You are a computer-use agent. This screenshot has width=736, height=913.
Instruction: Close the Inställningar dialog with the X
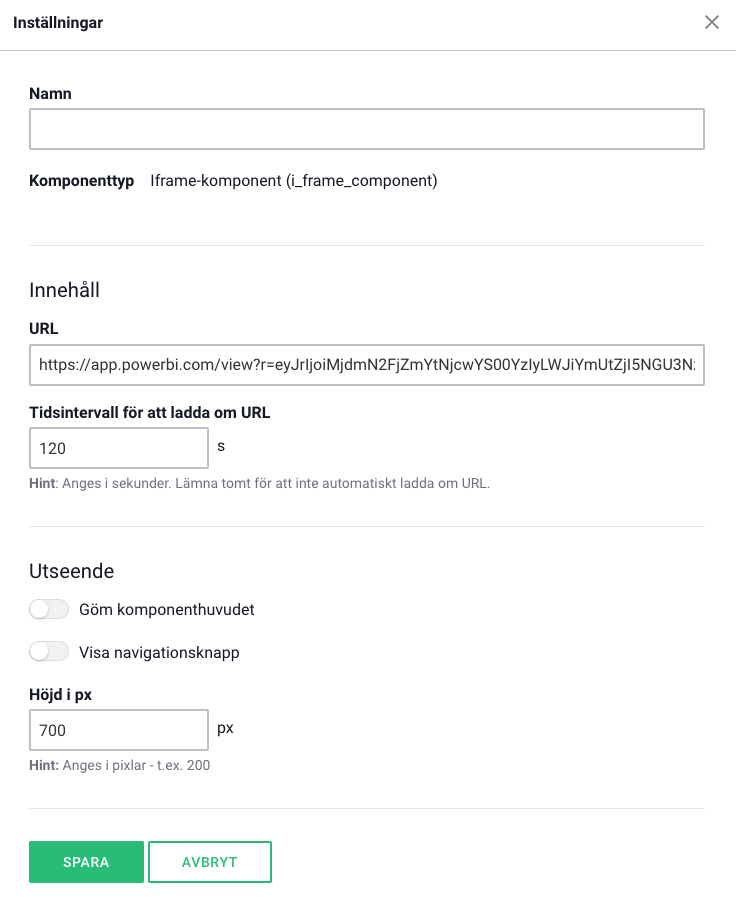click(x=712, y=22)
